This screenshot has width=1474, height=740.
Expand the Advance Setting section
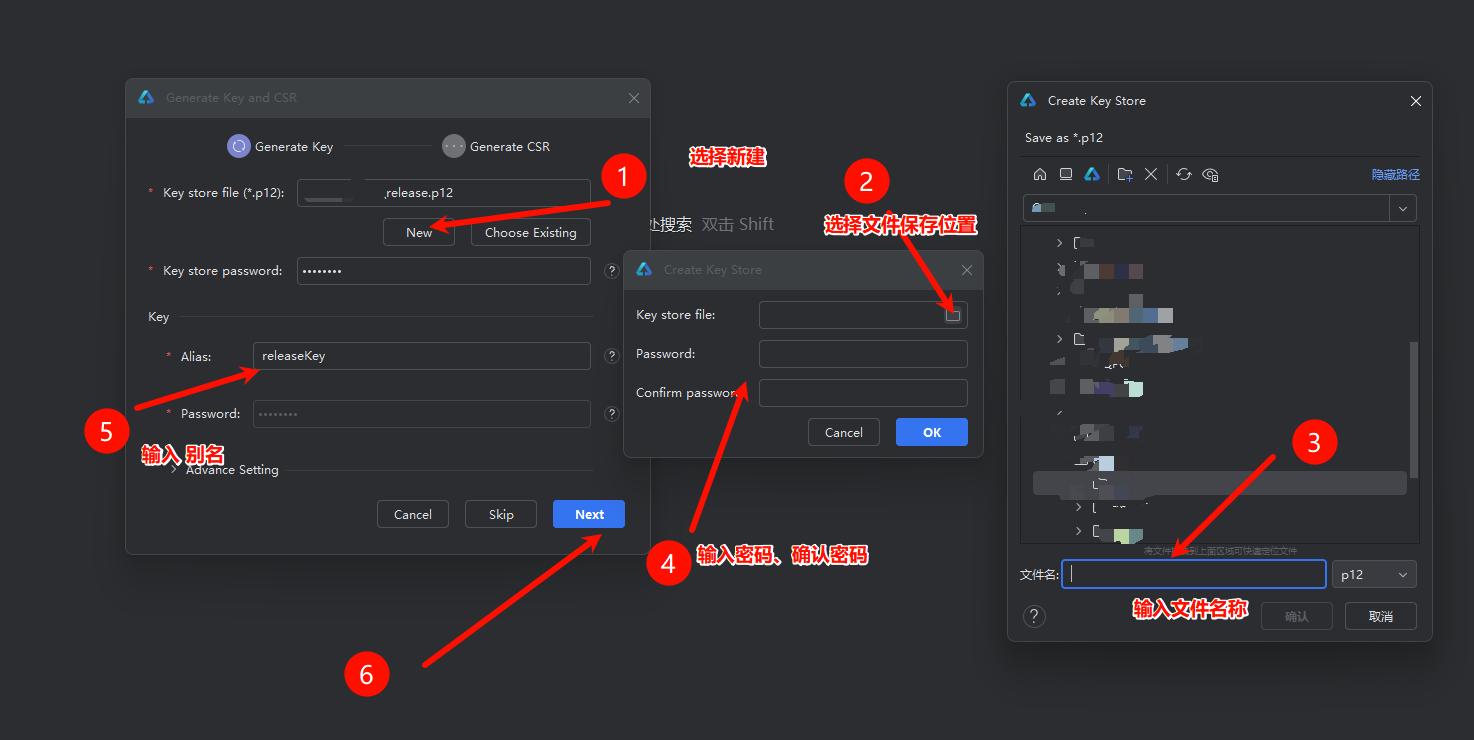point(174,470)
